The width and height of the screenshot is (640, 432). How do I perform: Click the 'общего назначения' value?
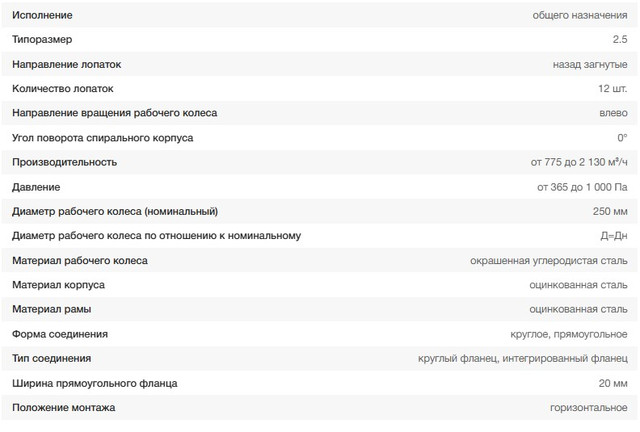click(x=581, y=15)
